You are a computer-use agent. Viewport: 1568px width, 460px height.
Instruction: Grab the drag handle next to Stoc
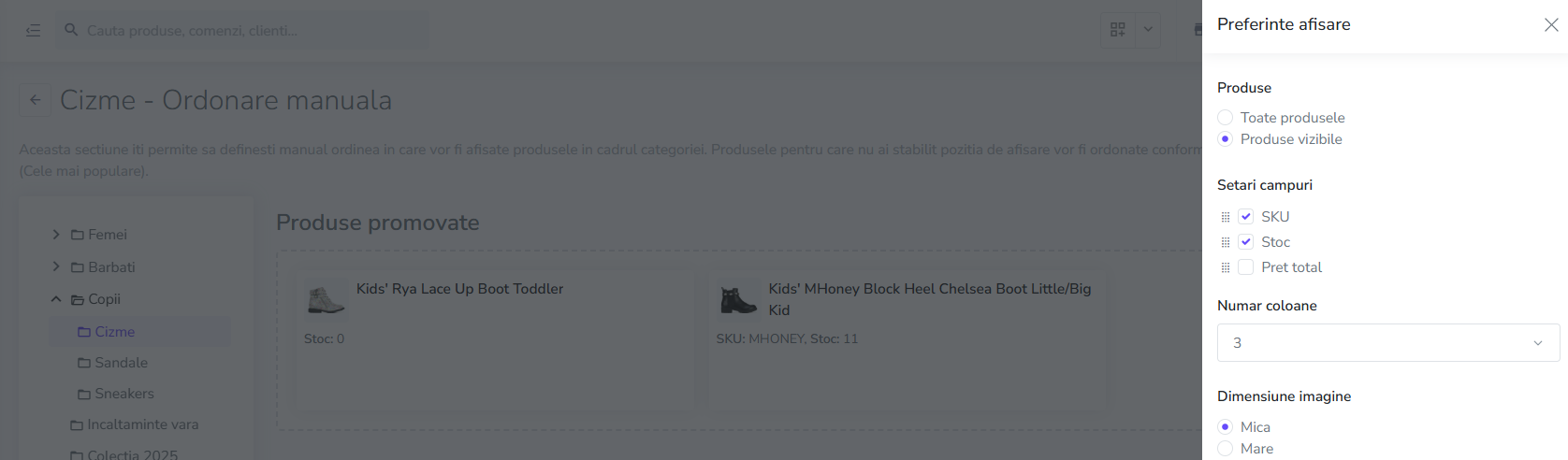click(x=1226, y=242)
